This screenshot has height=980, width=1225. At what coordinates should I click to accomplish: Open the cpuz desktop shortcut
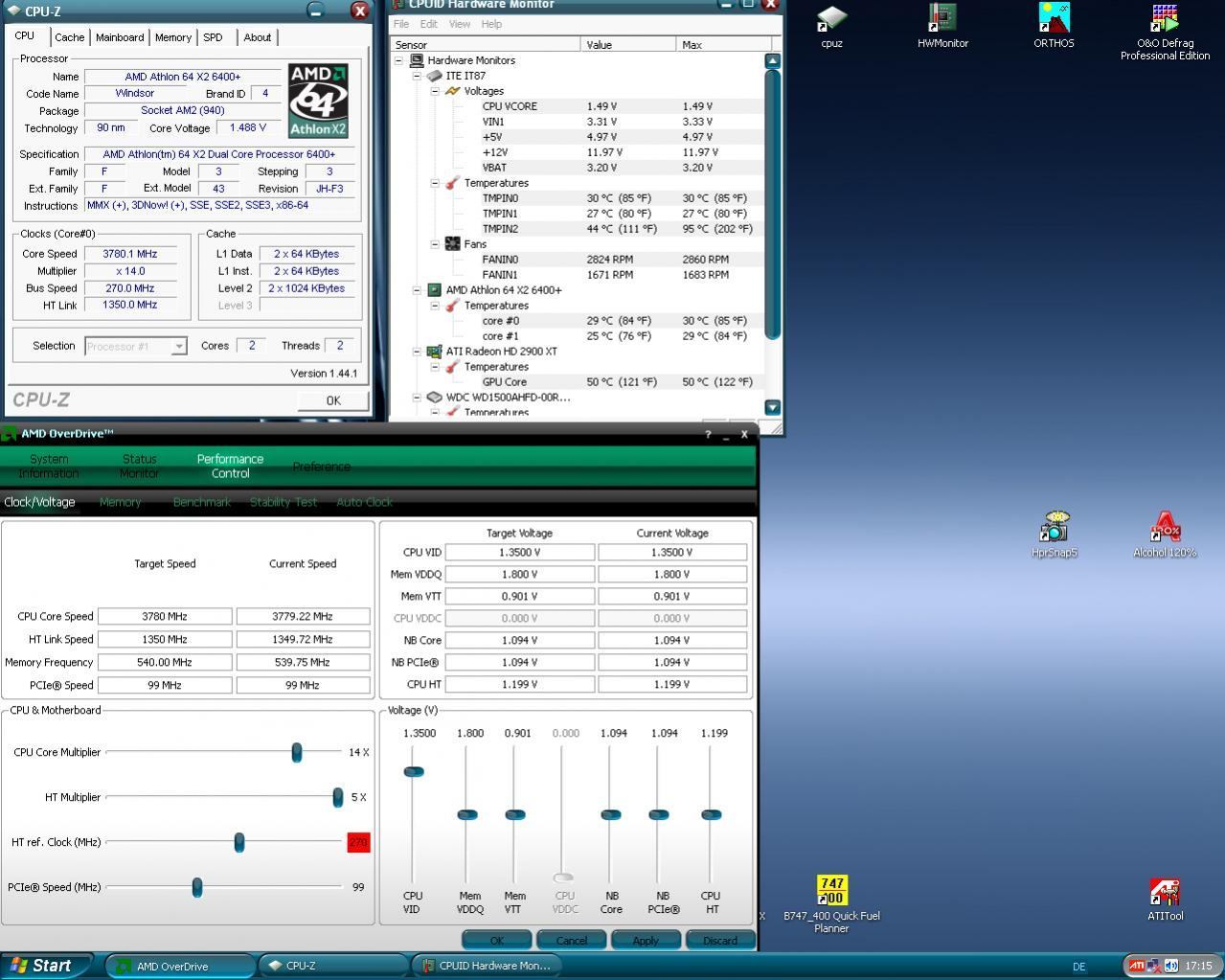point(831,19)
